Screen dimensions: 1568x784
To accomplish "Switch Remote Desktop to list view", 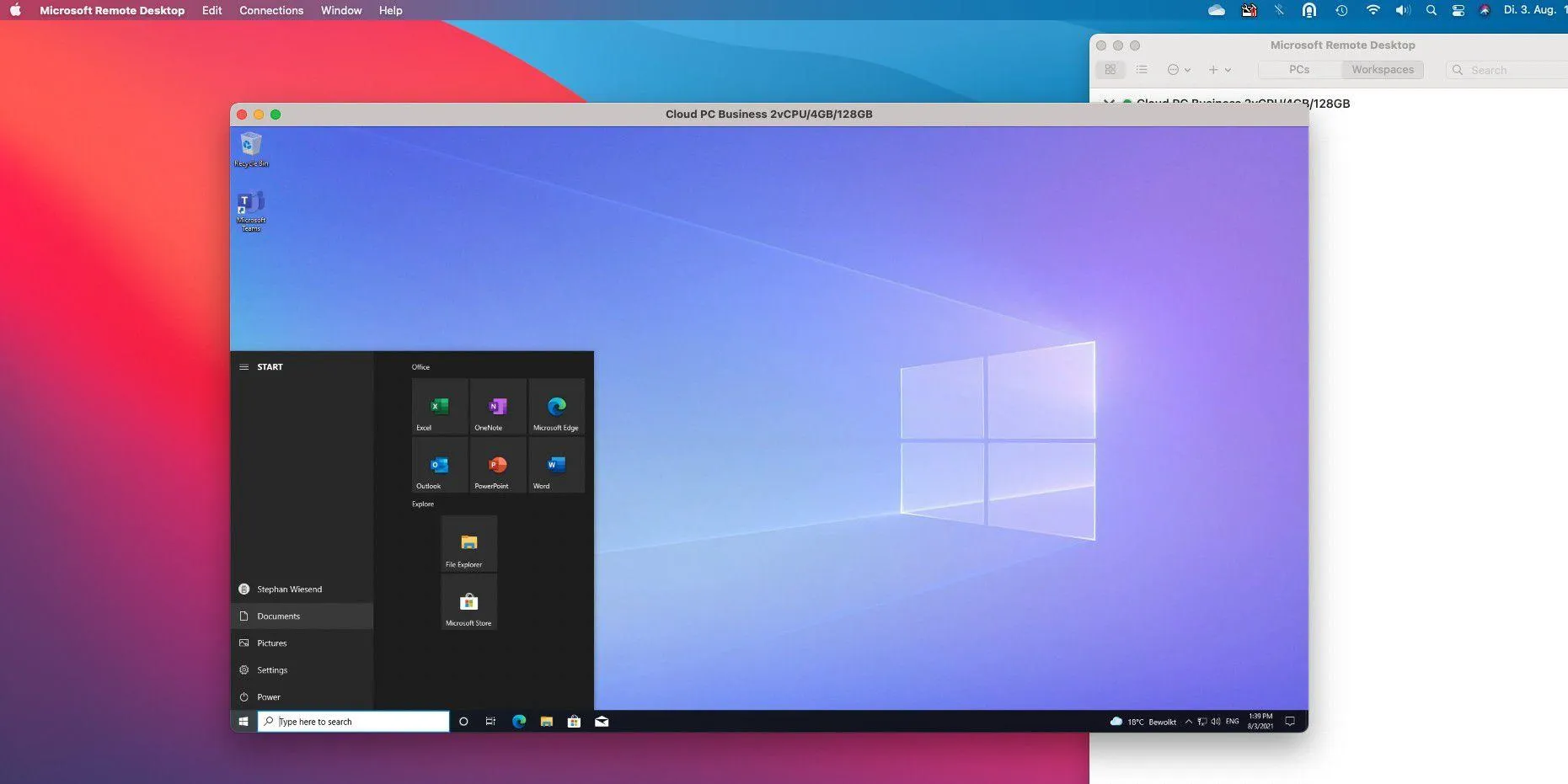I will pos(1142,69).
